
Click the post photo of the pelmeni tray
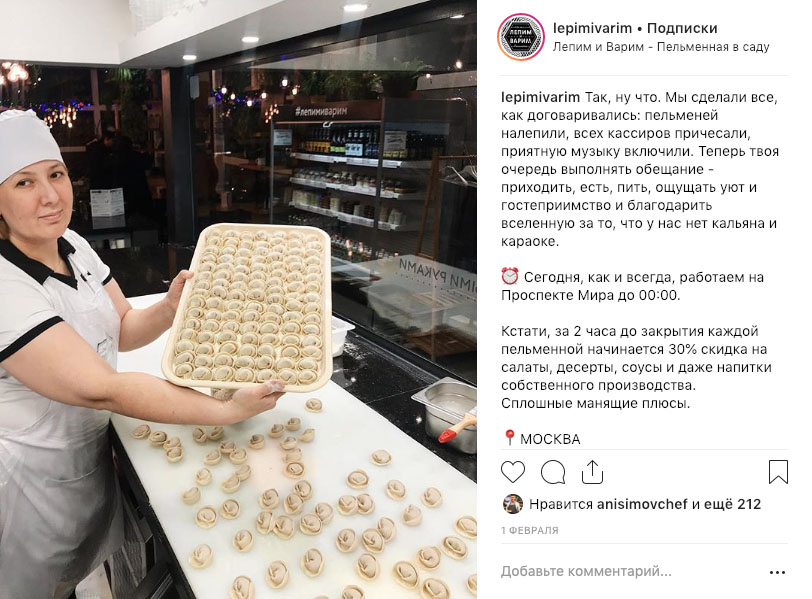pos(238,299)
